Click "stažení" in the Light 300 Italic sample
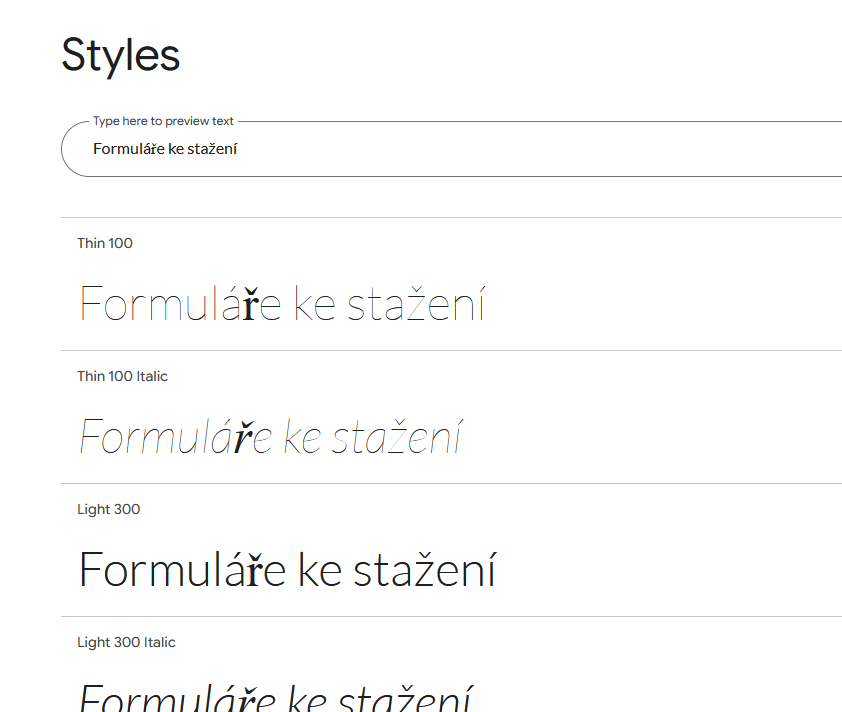The height and width of the screenshot is (712, 842). coord(405,698)
